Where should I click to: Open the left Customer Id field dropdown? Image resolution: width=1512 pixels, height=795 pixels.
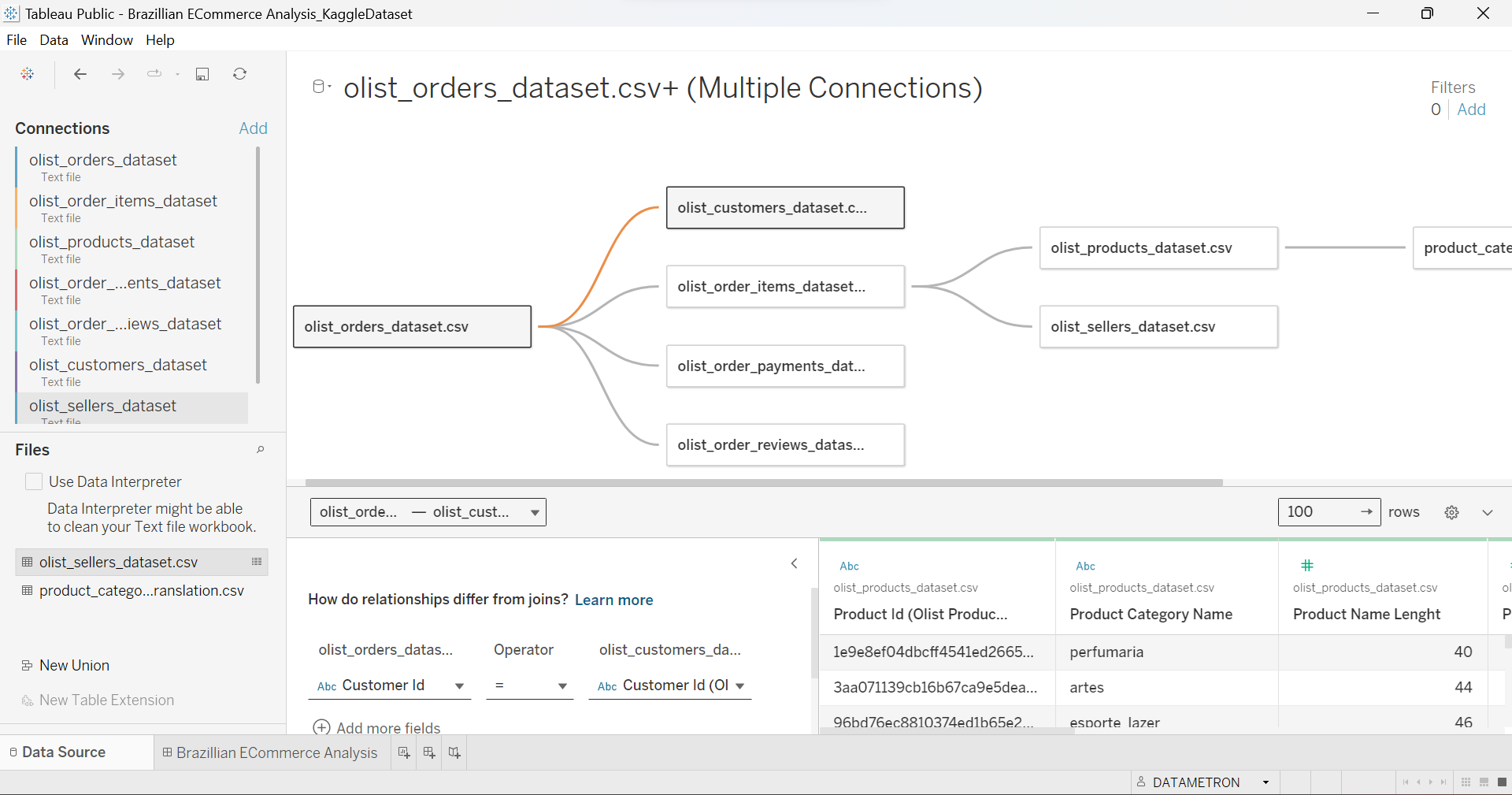[390, 685]
